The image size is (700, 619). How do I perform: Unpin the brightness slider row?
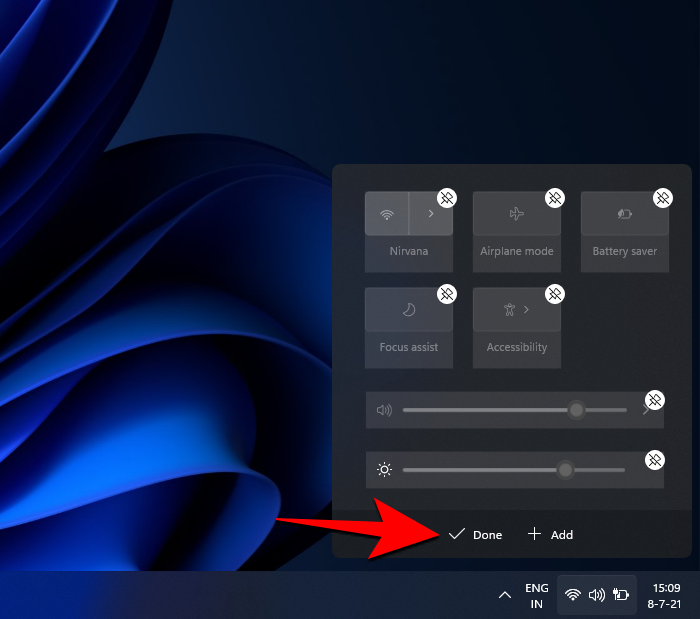[x=655, y=460]
